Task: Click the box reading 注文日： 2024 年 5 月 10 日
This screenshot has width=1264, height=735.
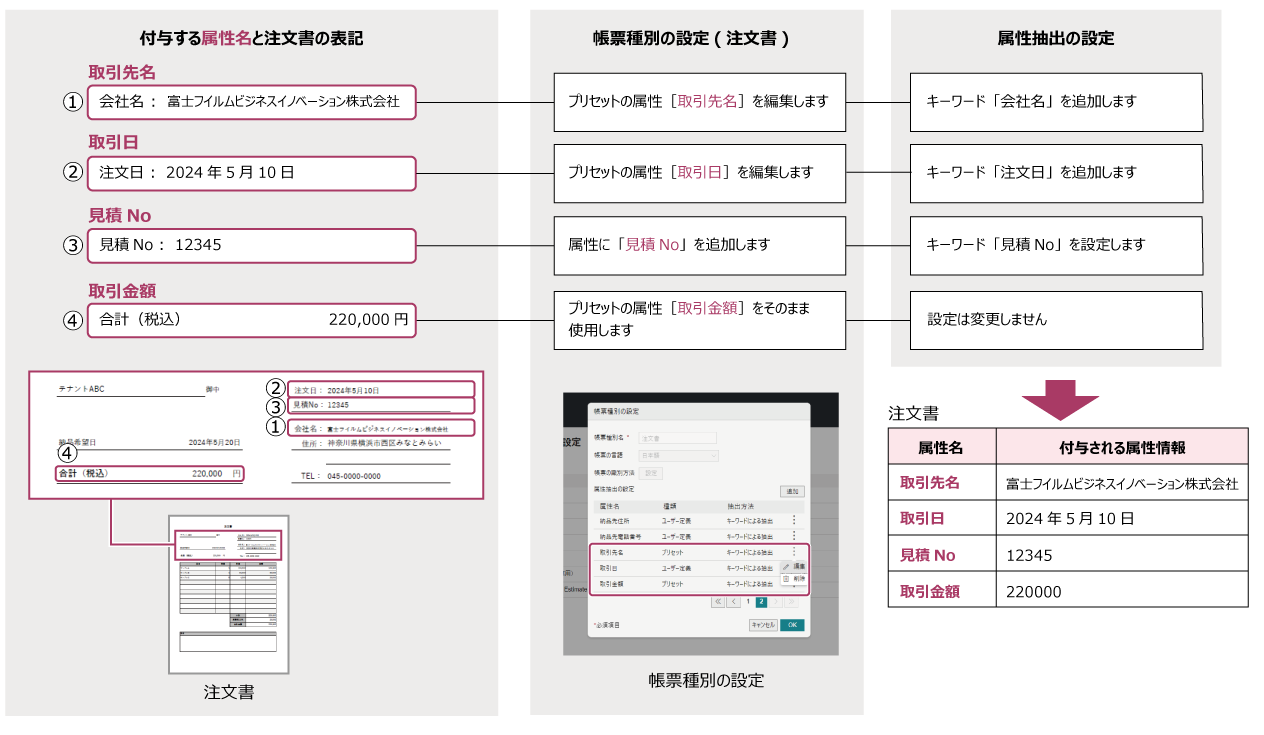Action: pyautogui.click(x=251, y=172)
